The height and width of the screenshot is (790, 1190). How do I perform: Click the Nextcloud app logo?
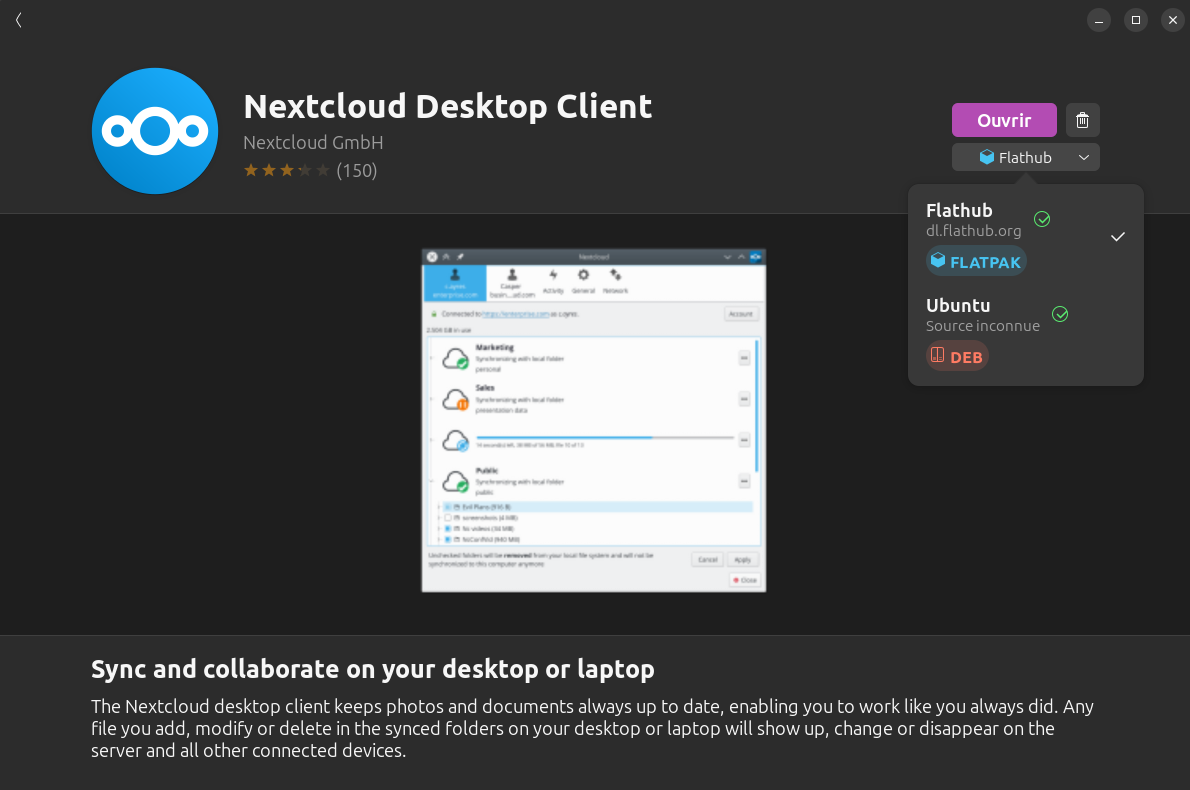tap(155, 131)
